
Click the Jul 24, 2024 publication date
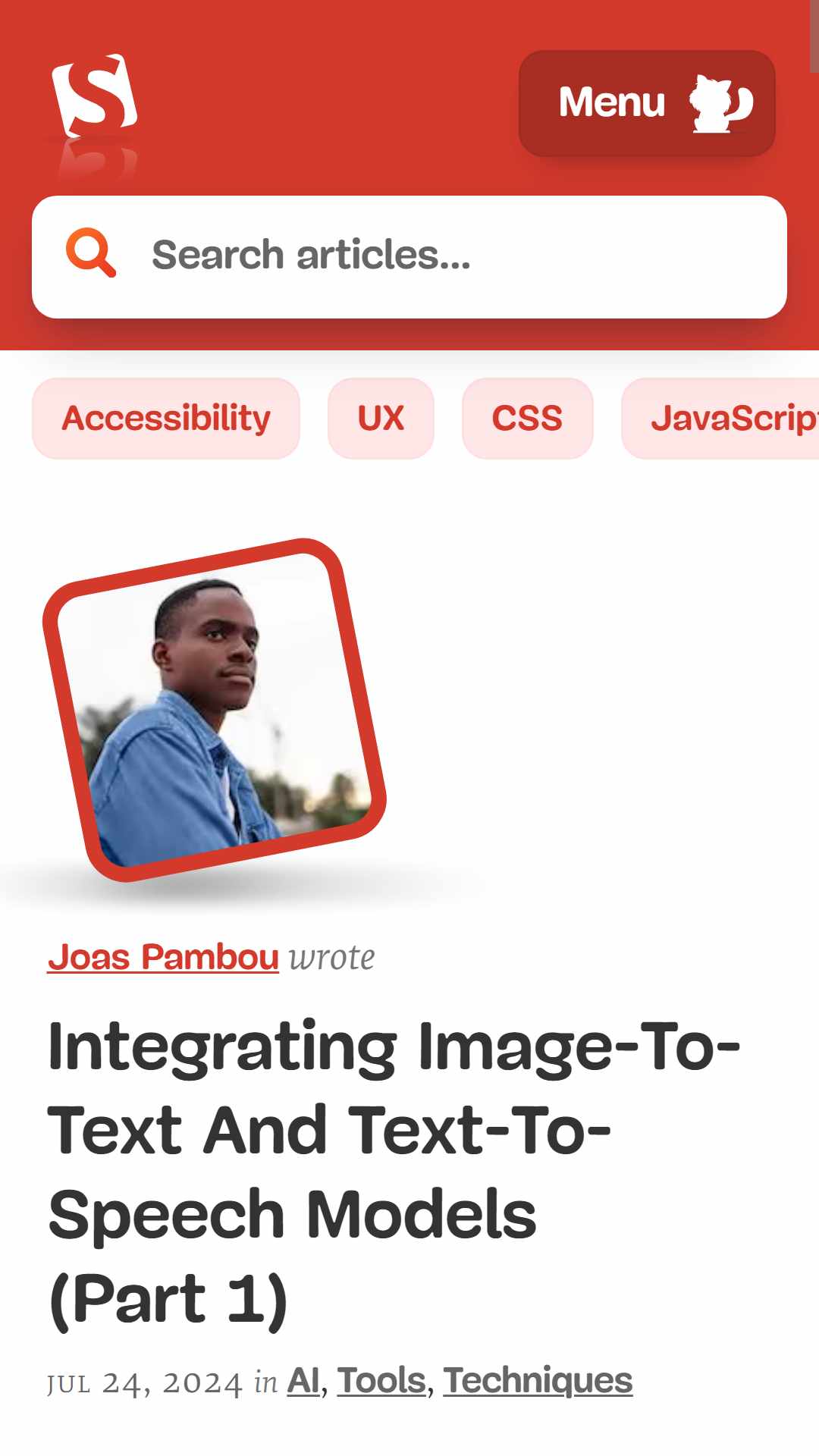144,1383
